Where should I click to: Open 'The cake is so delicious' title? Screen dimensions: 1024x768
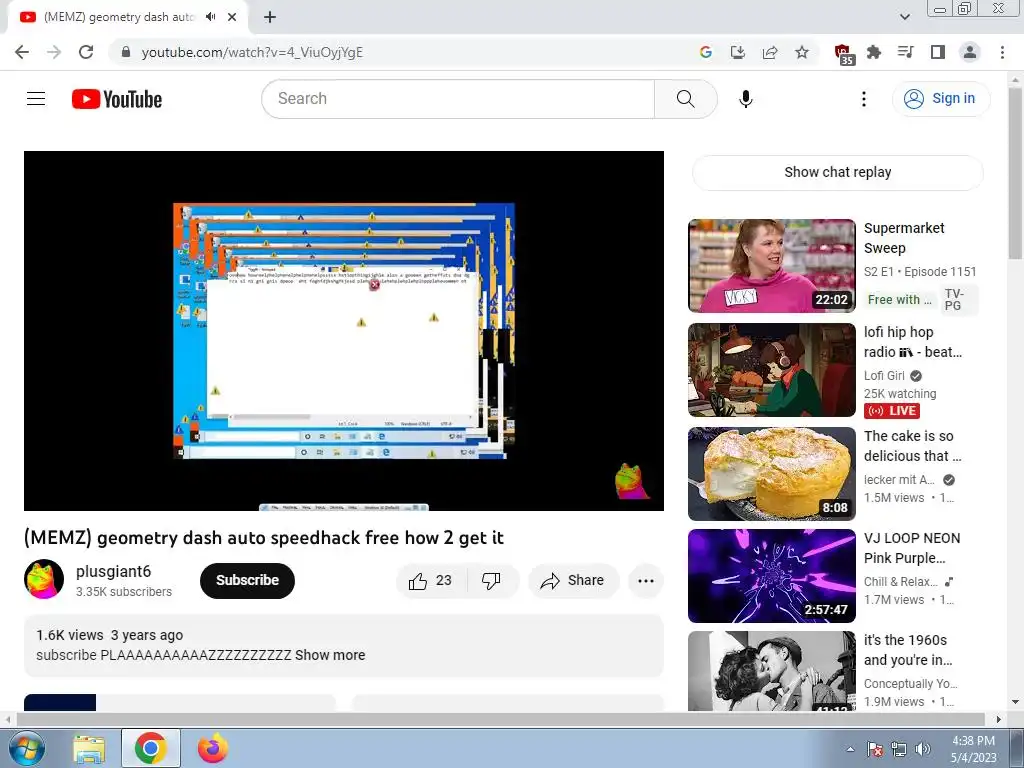click(x=912, y=446)
